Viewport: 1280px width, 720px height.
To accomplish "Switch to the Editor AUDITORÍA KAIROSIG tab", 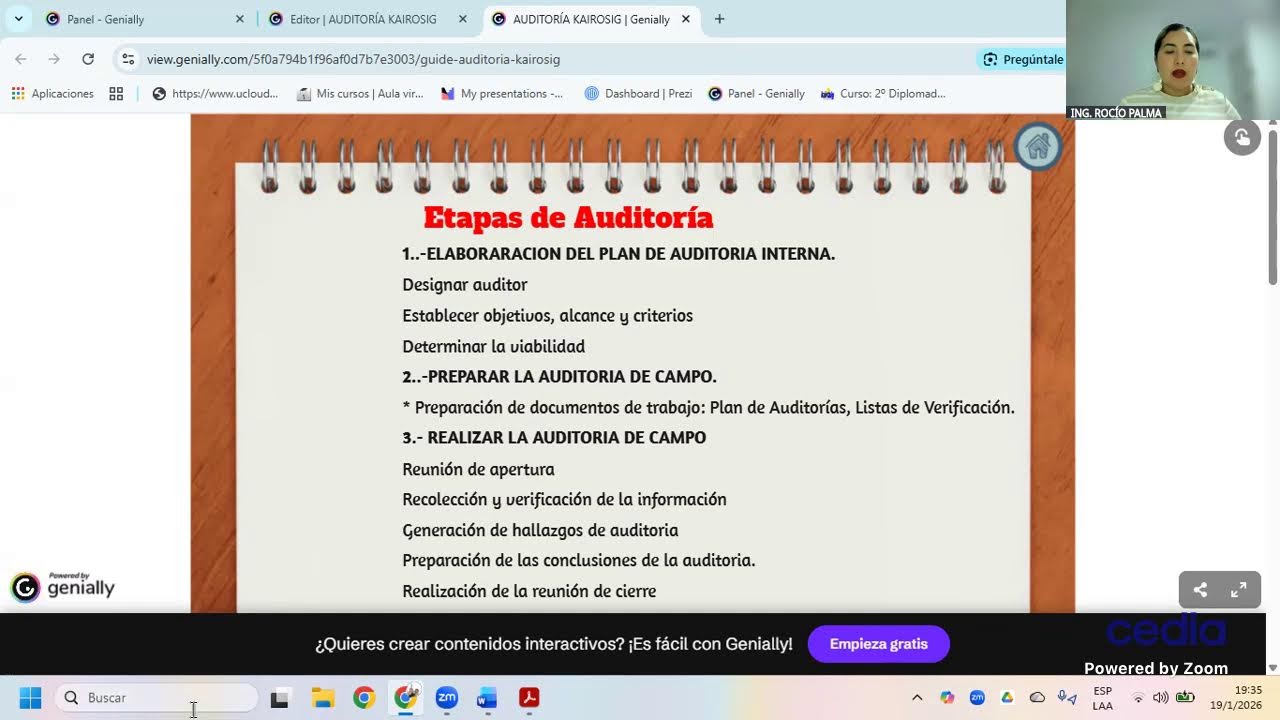I will click(363, 19).
